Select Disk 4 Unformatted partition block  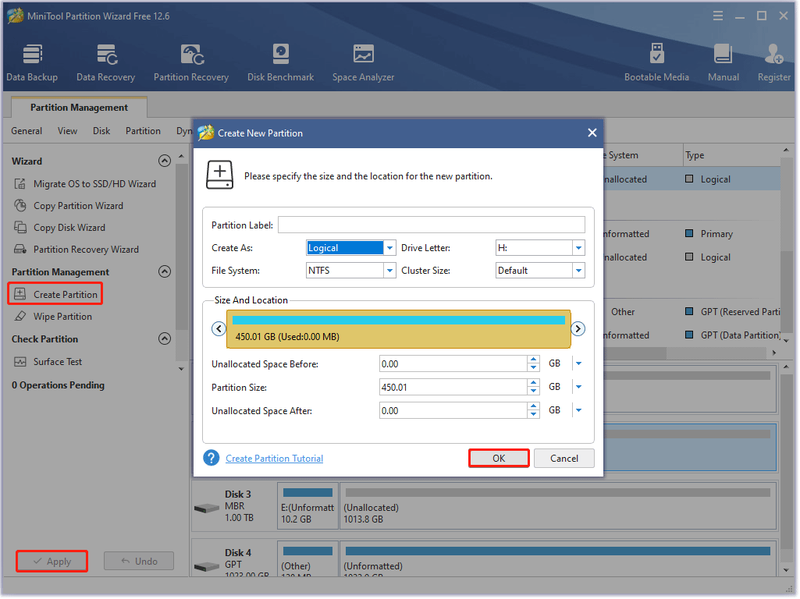pos(558,560)
